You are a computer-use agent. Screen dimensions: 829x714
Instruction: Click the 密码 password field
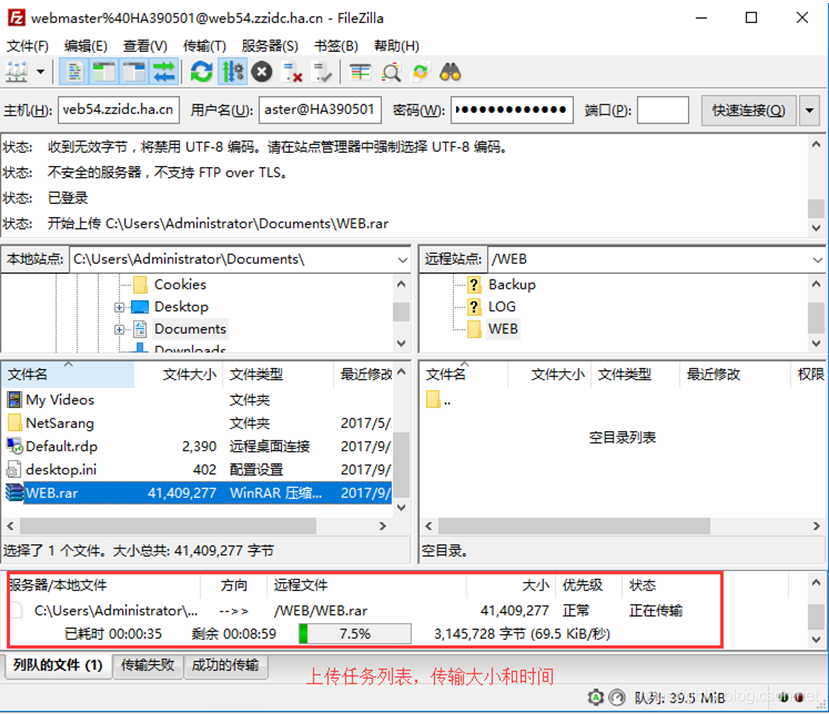pyautogui.click(x=512, y=109)
